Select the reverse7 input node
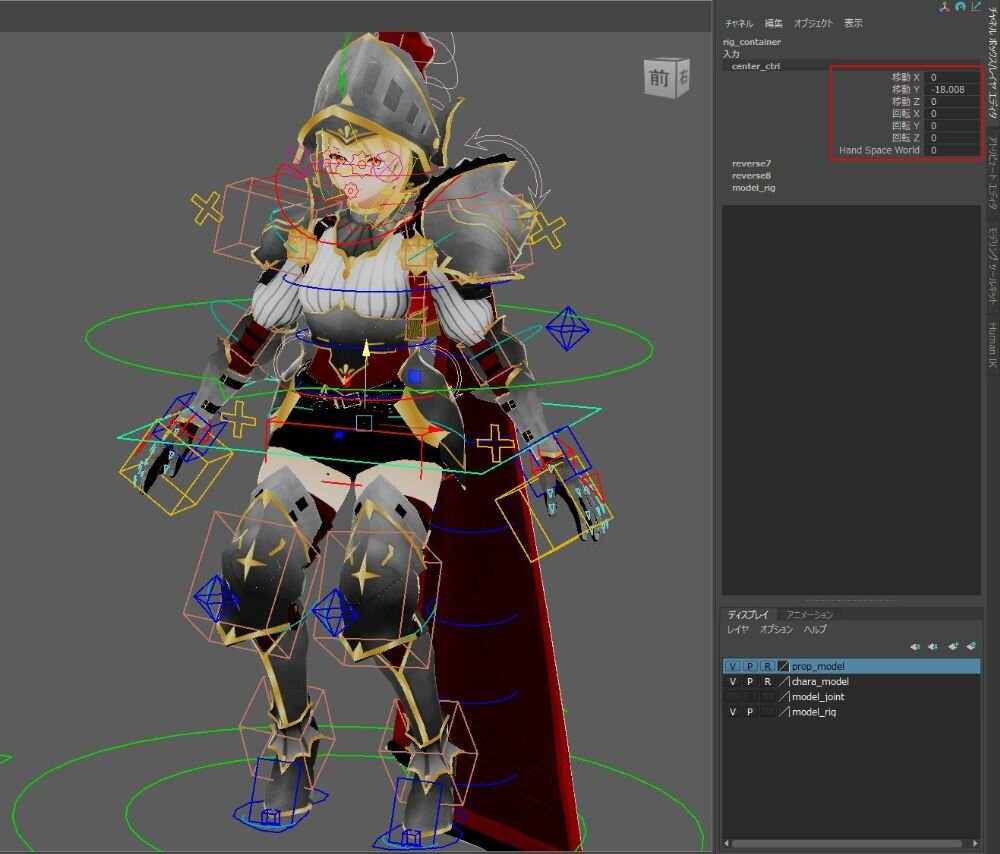Screen dimensions: 1000x854 751,163
